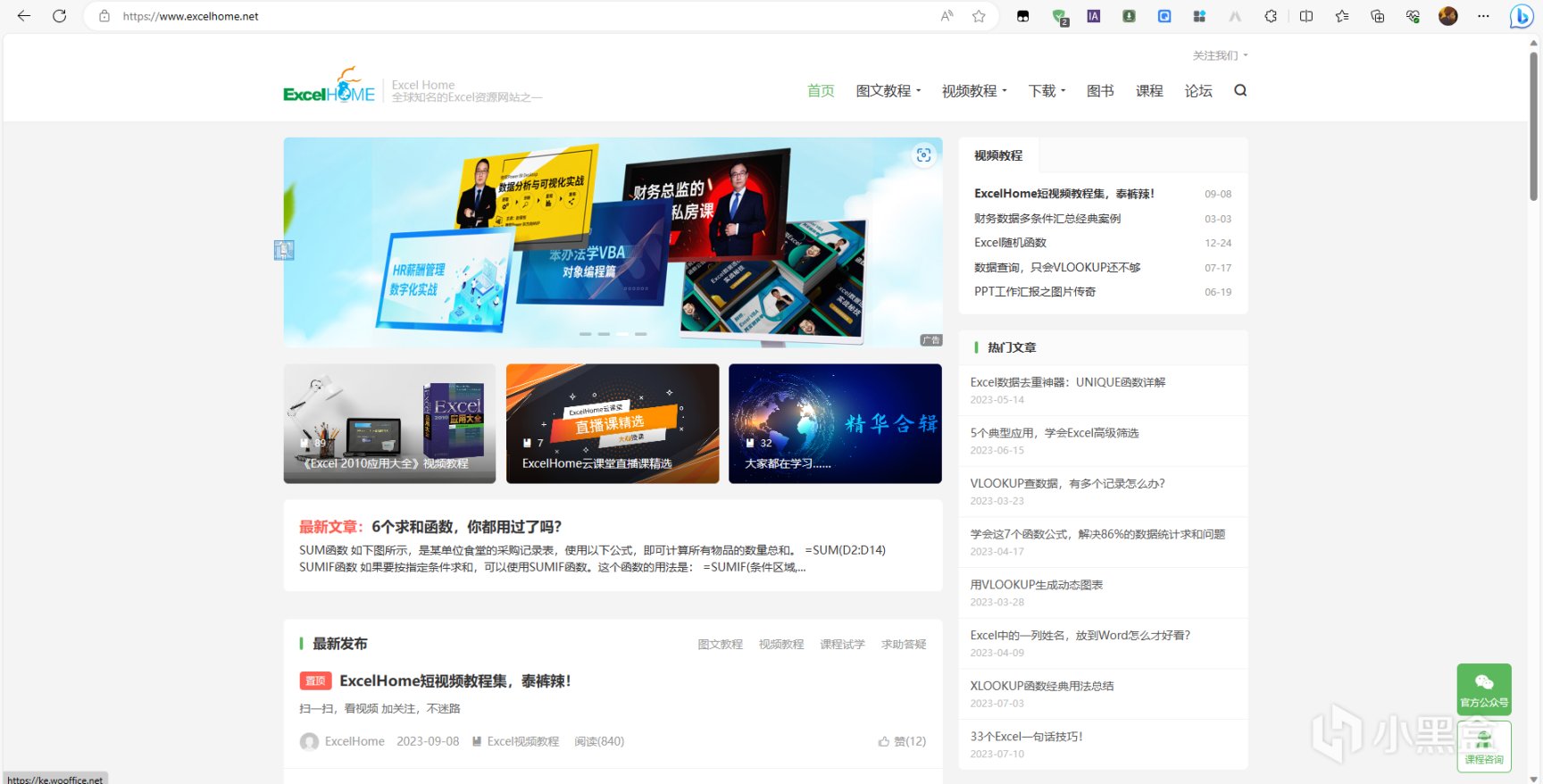
Task: Switch to 图文教程 filter tab in 最新发布
Action: point(720,644)
